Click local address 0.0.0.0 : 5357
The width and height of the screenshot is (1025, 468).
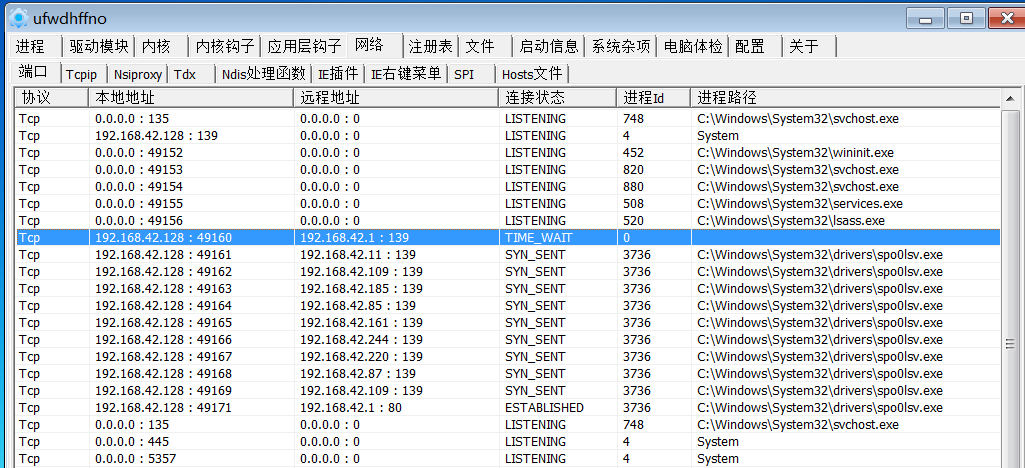coord(135,459)
